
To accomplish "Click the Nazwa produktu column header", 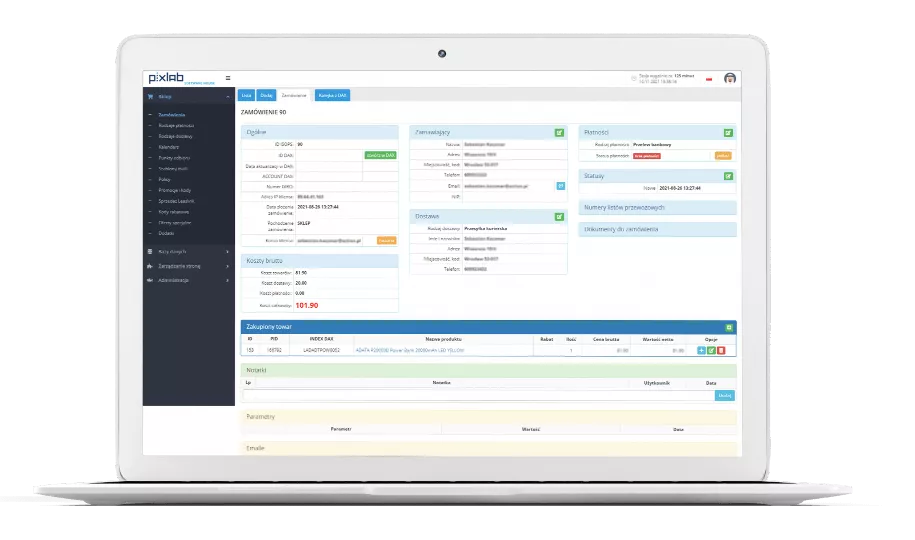I will [x=443, y=339].
